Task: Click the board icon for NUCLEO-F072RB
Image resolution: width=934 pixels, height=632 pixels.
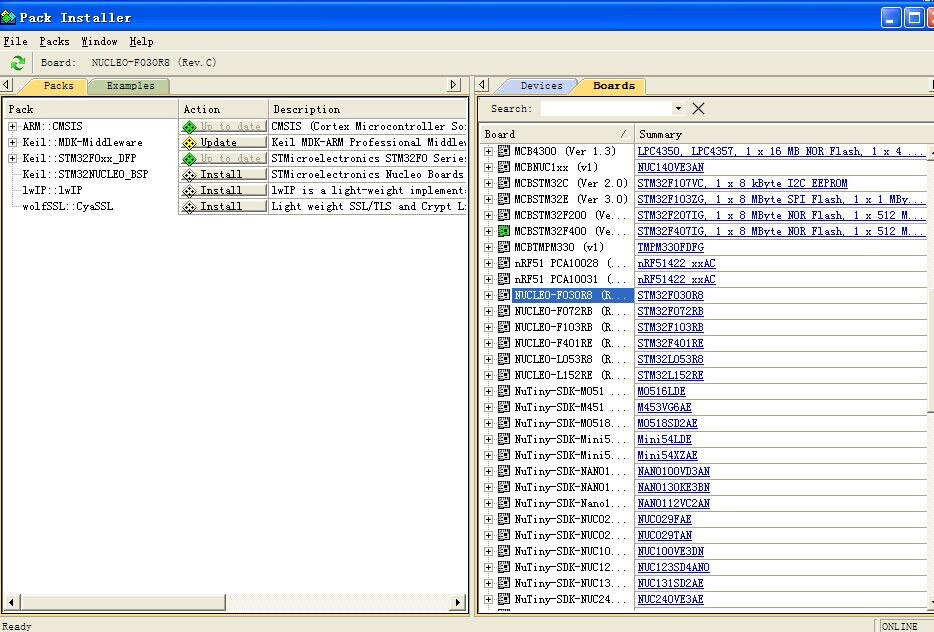Action: coord(504,312)
